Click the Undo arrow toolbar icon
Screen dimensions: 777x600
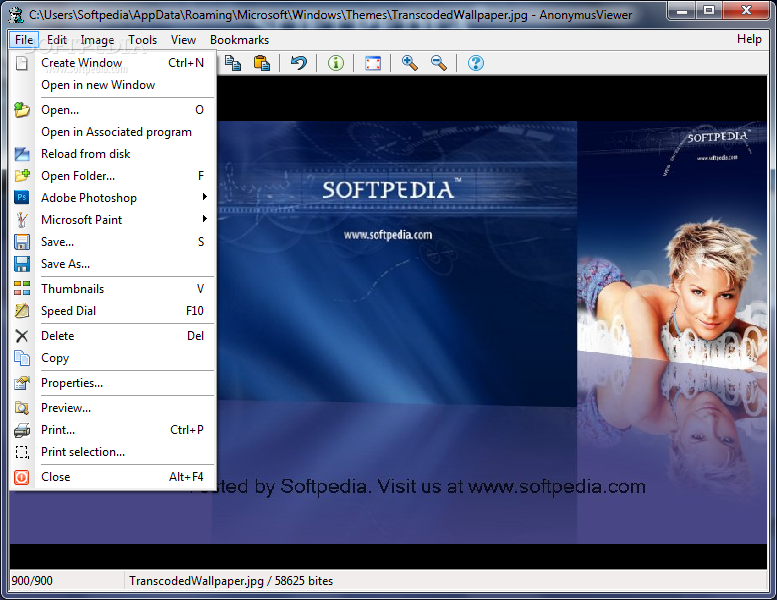[x=298, y=63]
